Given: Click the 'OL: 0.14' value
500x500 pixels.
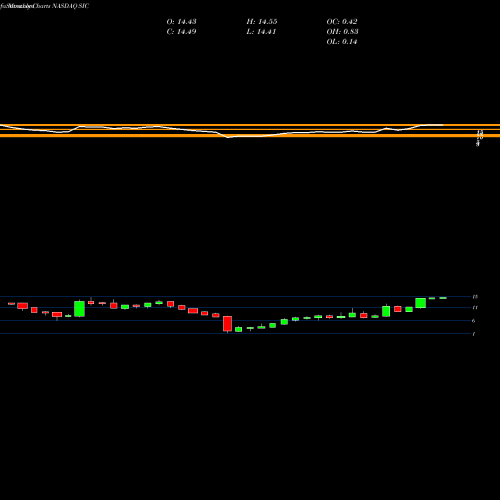Looking at the screenshot, I should (x=342, y=42).
